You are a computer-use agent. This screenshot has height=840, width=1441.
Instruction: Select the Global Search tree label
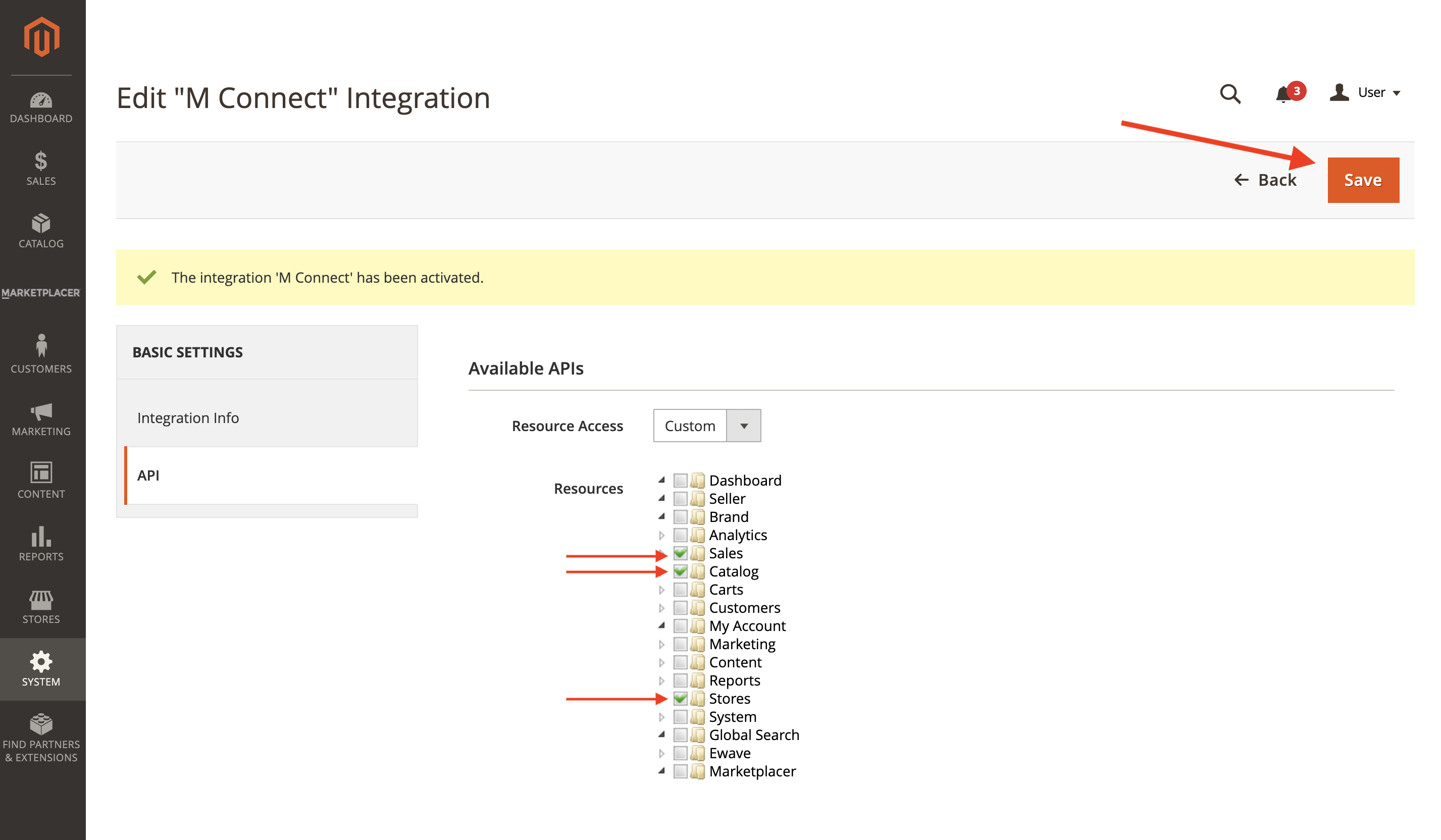click(754, 735)
